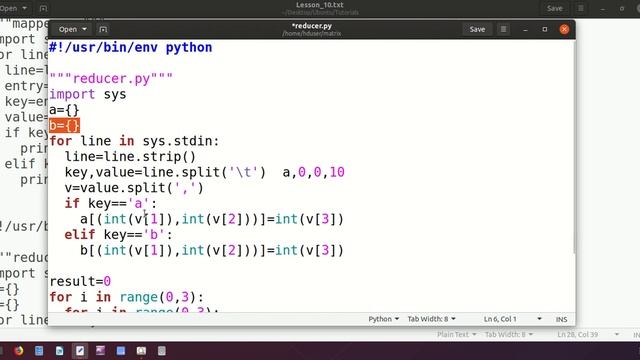Screen dimensions: 640x360
Task: Minimize the Lesson_10.txt background window
Action: tap(602, 8)
